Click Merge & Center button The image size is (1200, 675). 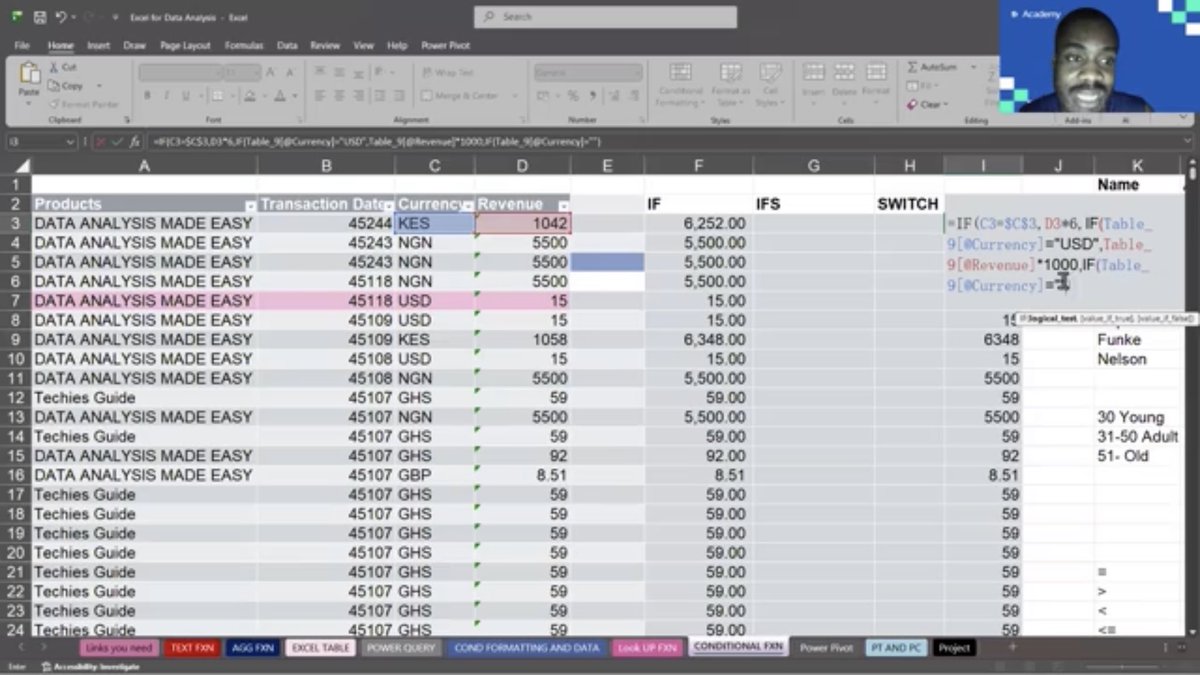coord(460,96)
